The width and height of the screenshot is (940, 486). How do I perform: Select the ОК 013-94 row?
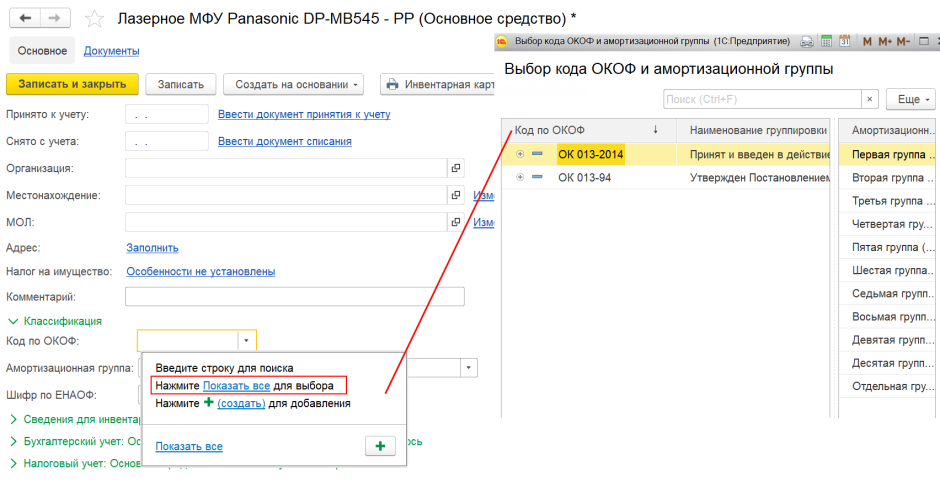tap(665, 177)
